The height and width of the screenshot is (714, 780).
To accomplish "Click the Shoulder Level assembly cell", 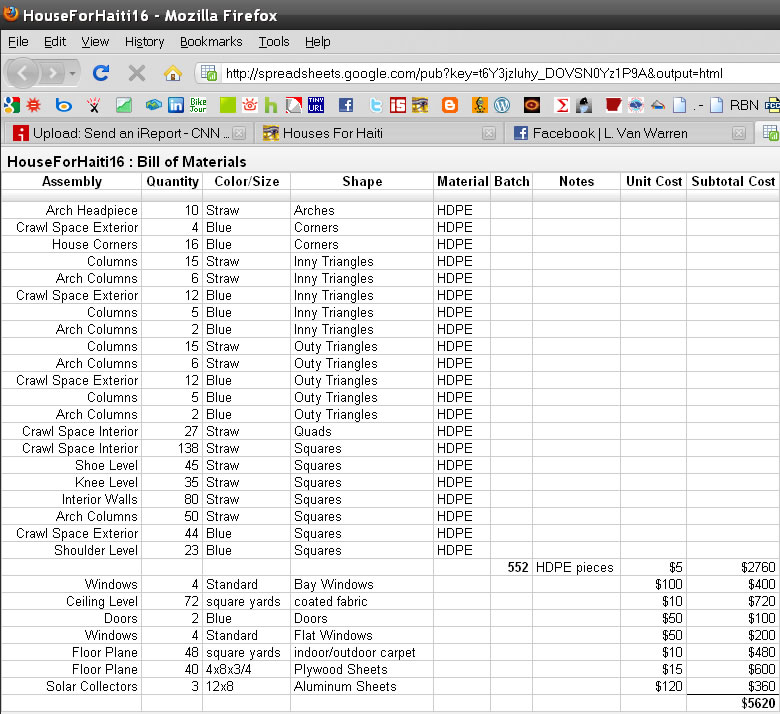I will click(71, 550).
